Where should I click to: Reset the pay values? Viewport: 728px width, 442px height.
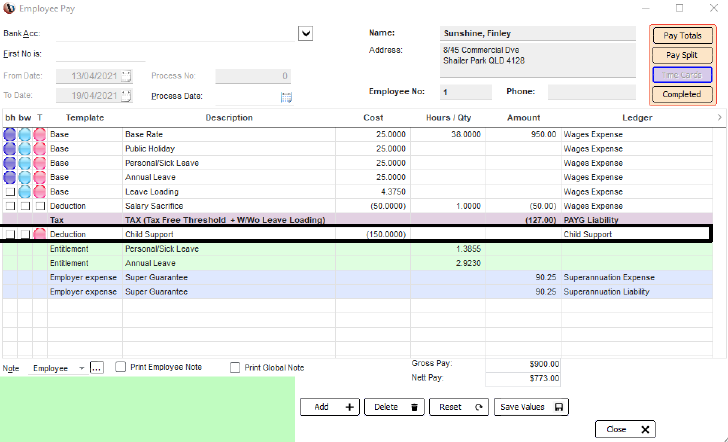tap(459, 407)
